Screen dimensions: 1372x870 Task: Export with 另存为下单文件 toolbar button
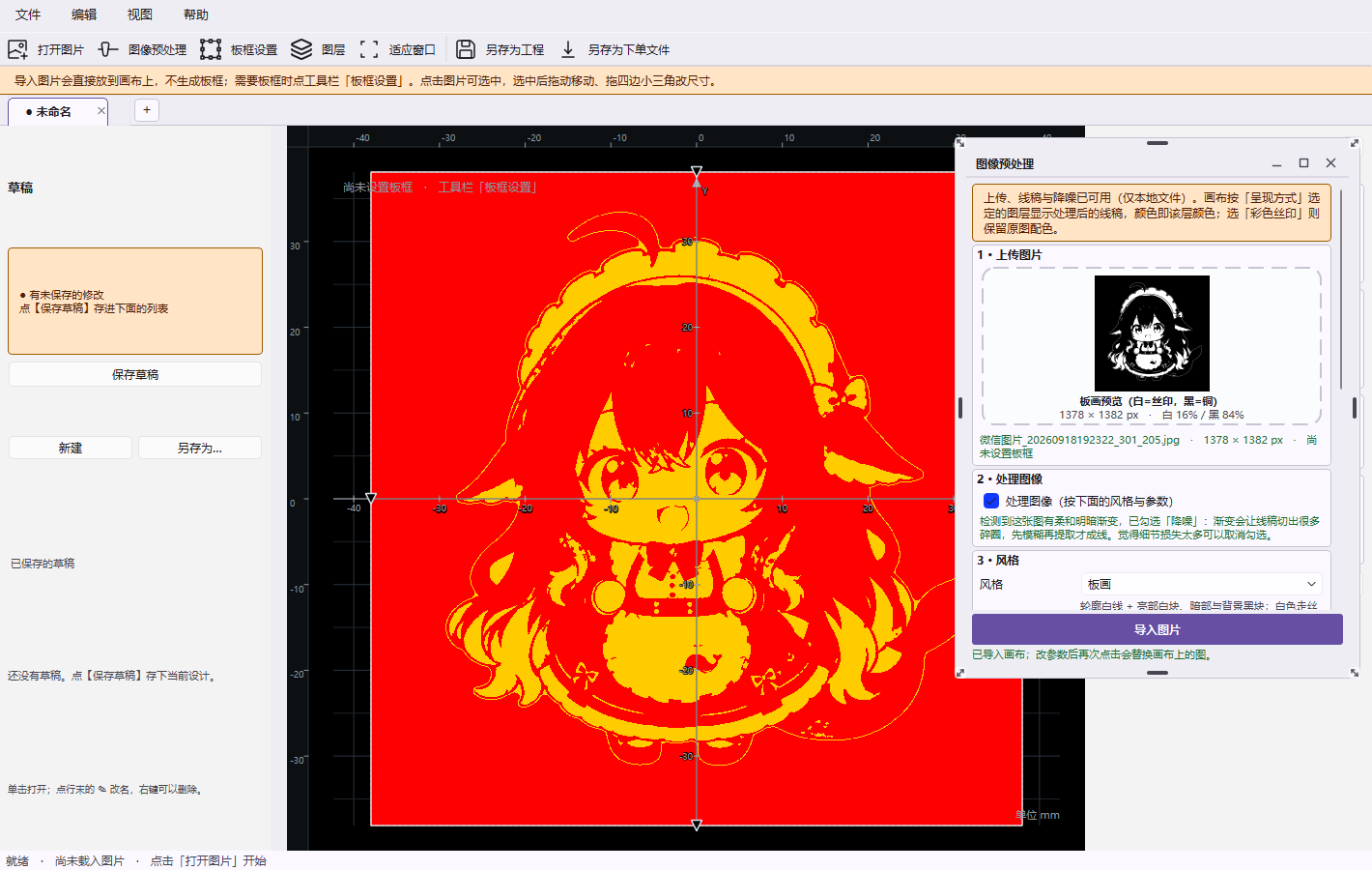click(614, 49)
